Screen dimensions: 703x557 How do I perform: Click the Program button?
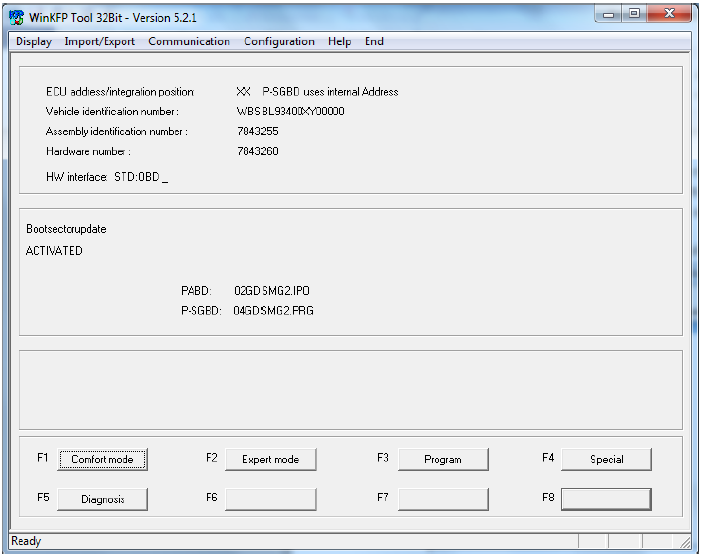[443, 459]
